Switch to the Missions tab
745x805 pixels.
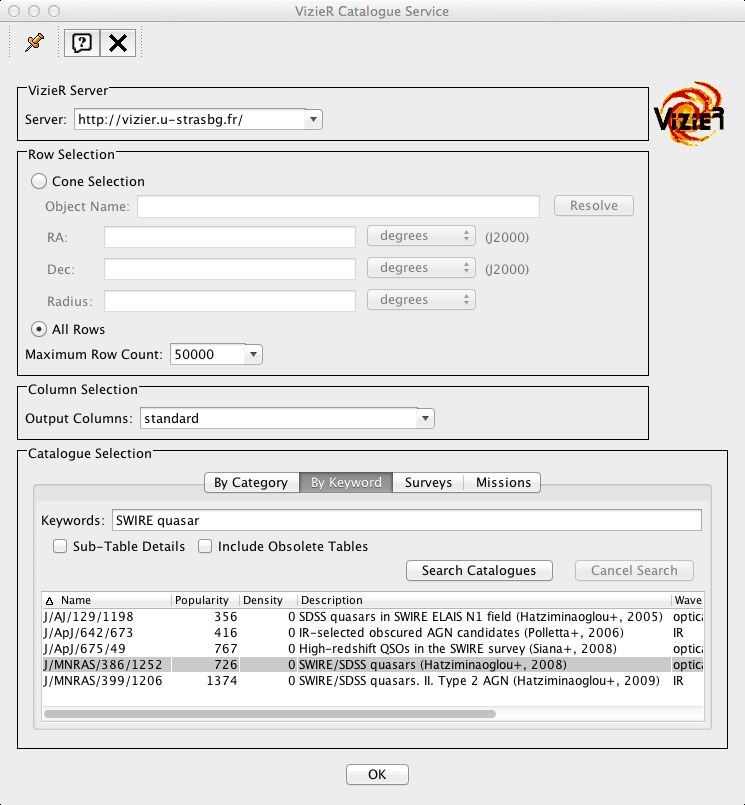pyautogui.click(x=502, y=483)
